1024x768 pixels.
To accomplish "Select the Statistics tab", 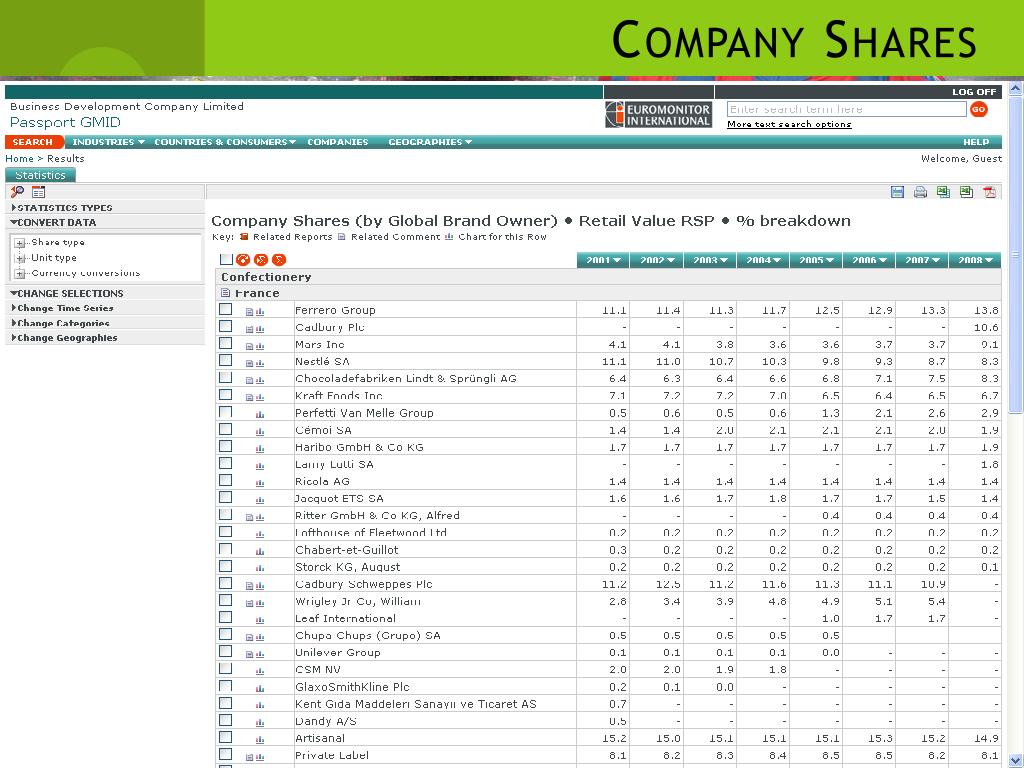I will [40, 175].
